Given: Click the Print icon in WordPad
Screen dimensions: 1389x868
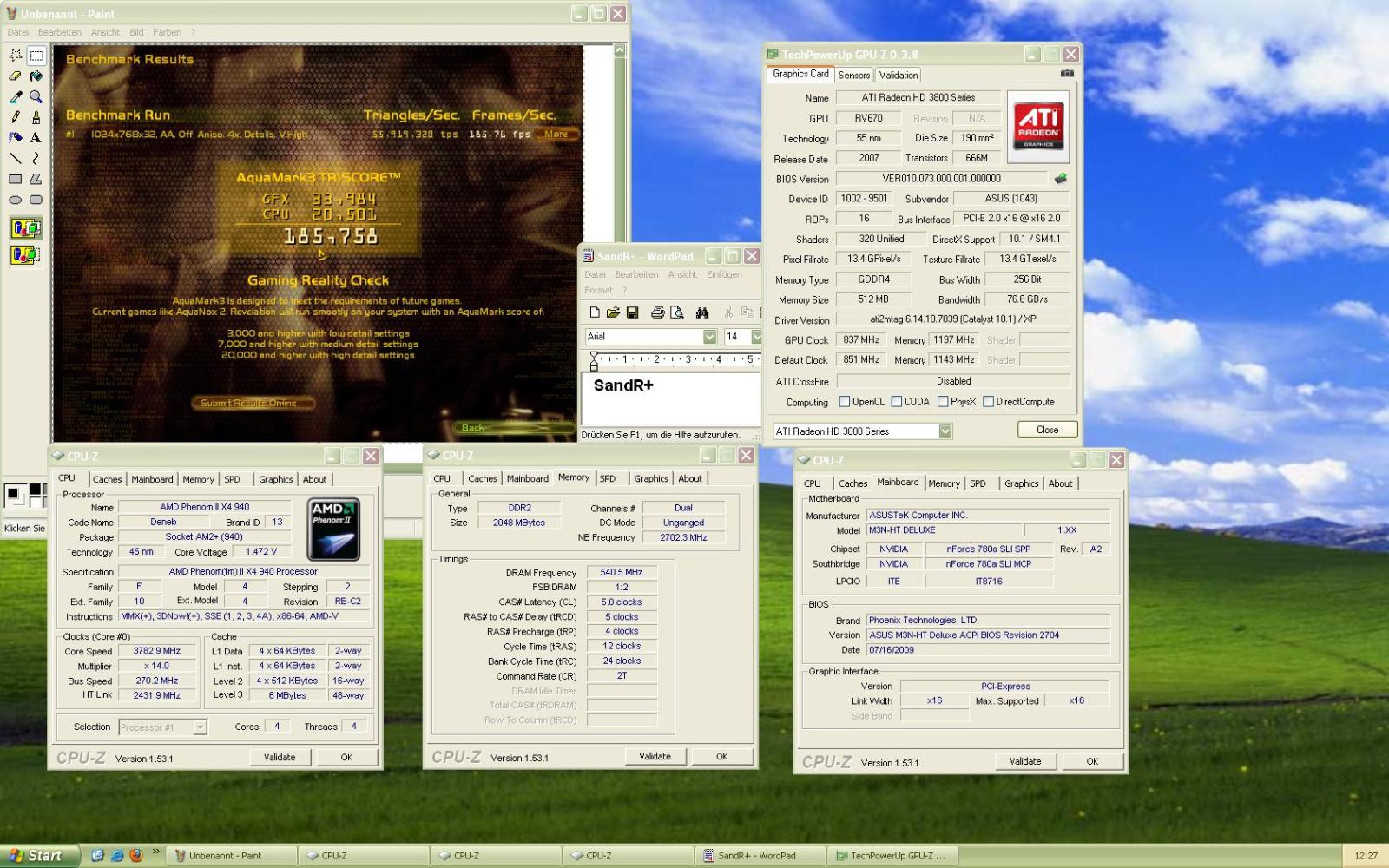Looking at the screenshot, I should coord(658,312).
